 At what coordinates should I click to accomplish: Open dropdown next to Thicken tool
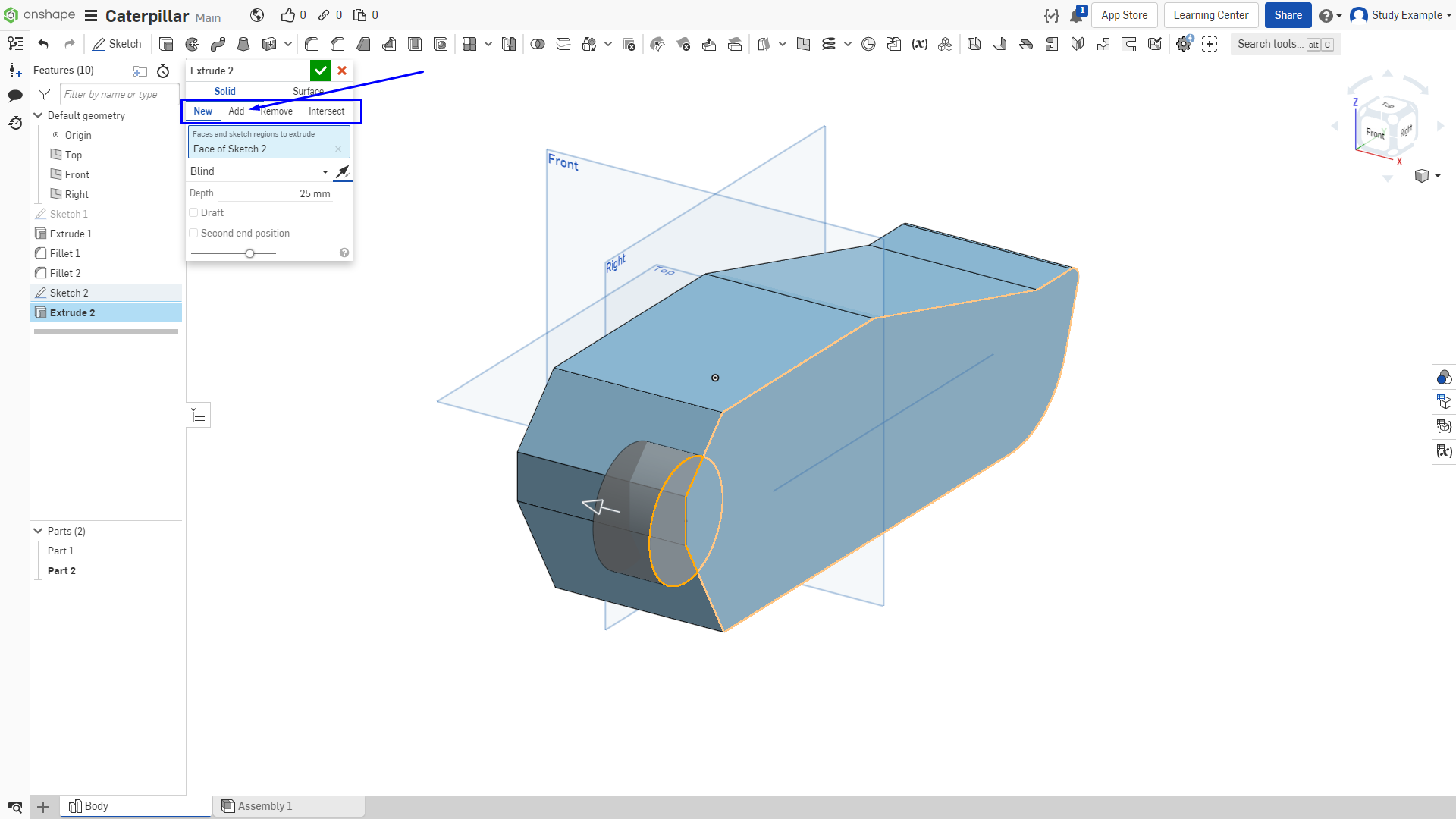287,44
